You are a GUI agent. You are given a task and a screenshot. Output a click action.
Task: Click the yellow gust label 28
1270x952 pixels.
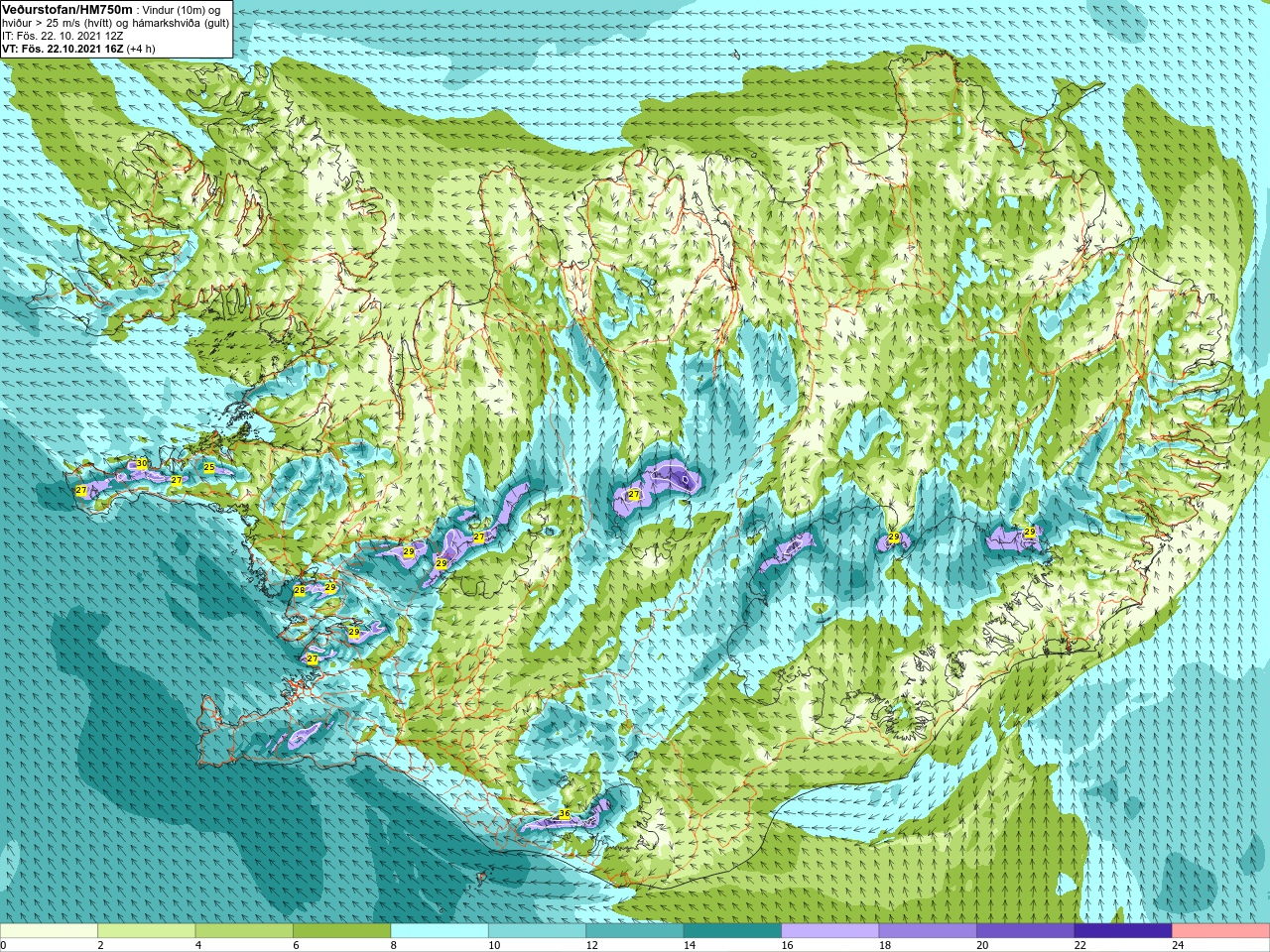pyautogui.click(x=300, y=590)
